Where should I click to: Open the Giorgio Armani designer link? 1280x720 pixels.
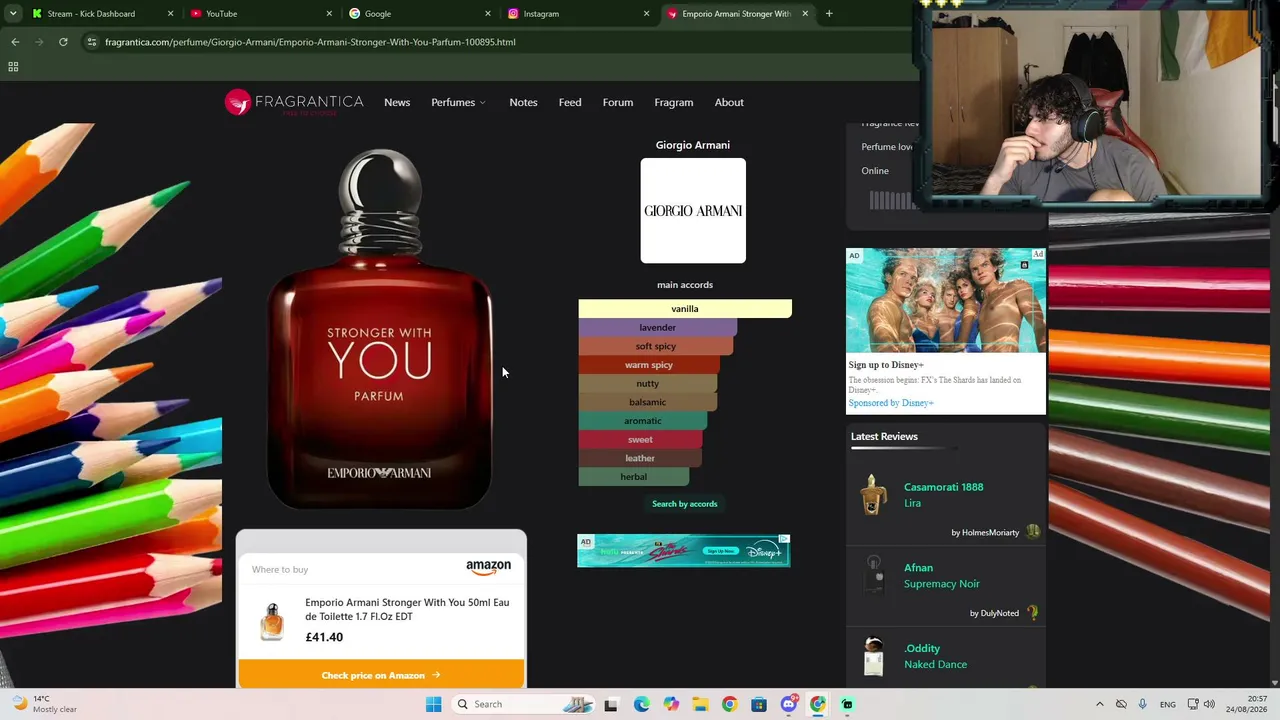pos(693,145)
